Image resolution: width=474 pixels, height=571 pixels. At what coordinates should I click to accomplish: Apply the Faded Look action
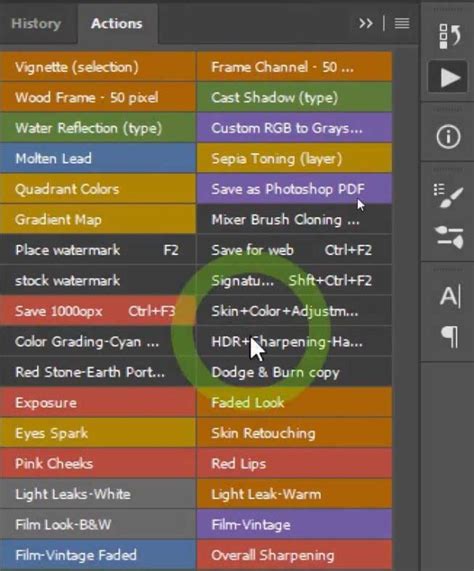295,402
